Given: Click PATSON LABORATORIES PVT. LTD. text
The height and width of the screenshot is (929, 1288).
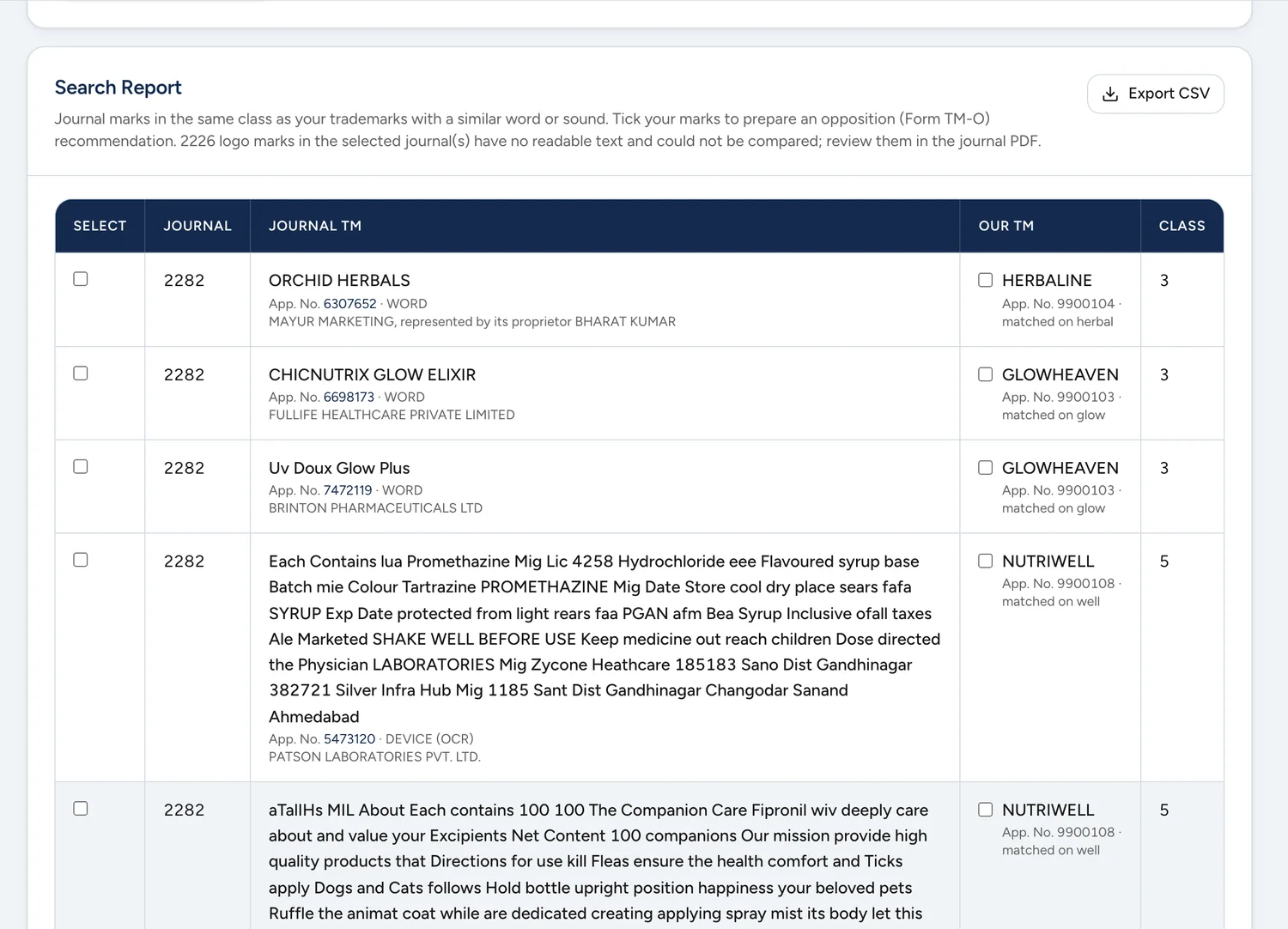Looking at the screenshot, I should pos(374,757).
